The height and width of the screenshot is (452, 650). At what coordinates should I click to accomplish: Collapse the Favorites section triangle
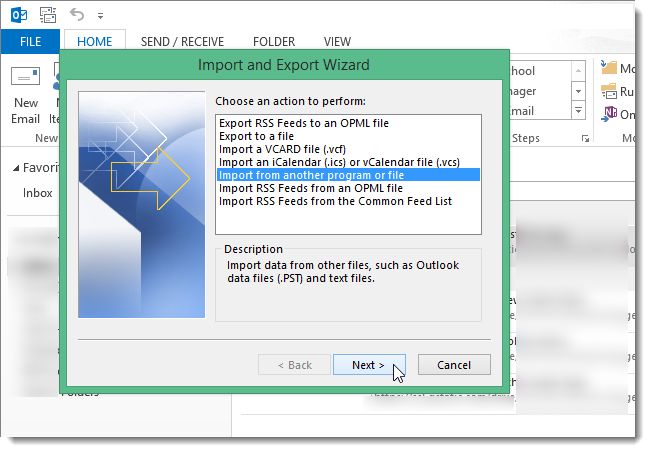click(x=16, y=168)
